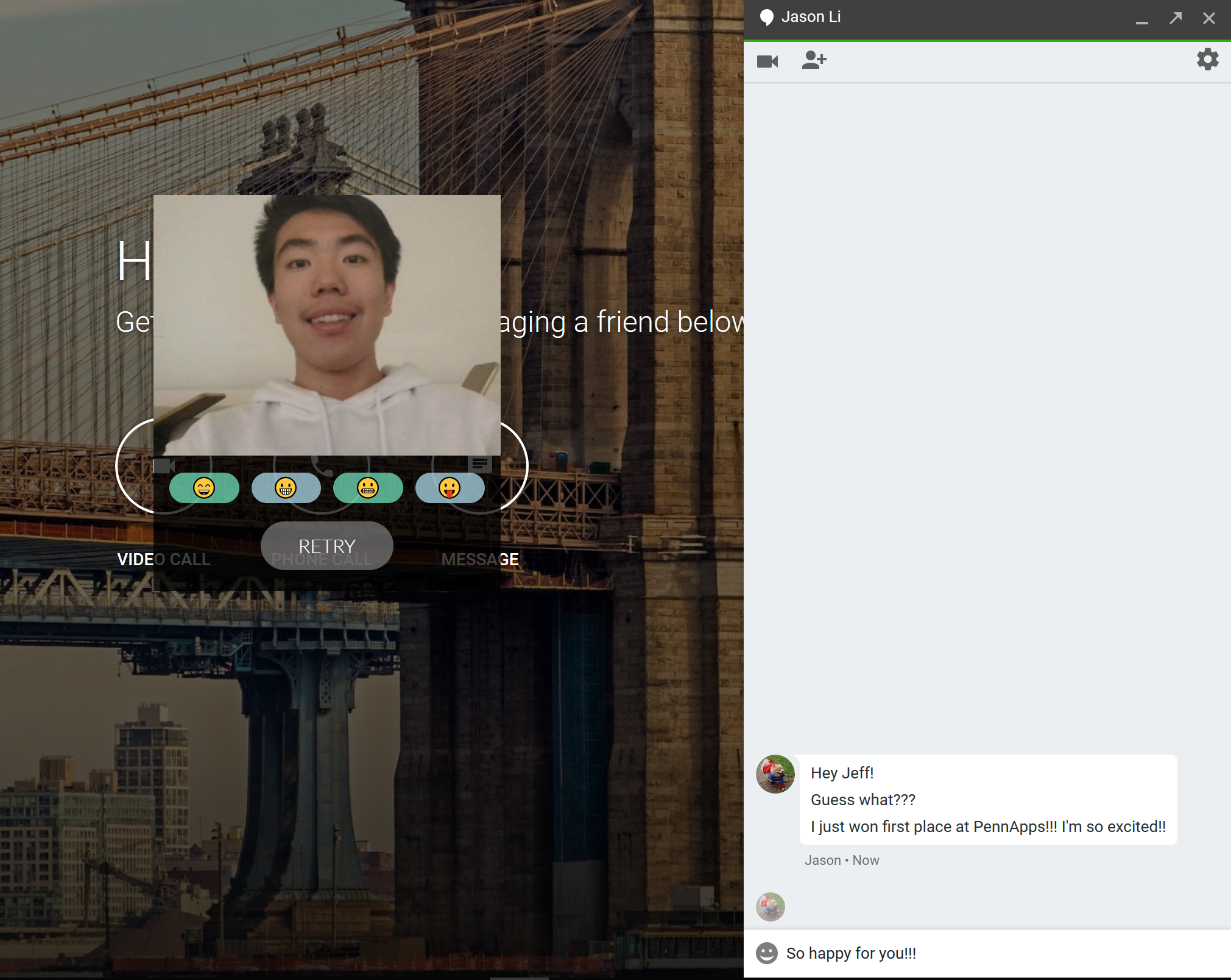Click Jason's avatar next to his messages
This screenshot has width=1231, height=980.
[775, 774]
